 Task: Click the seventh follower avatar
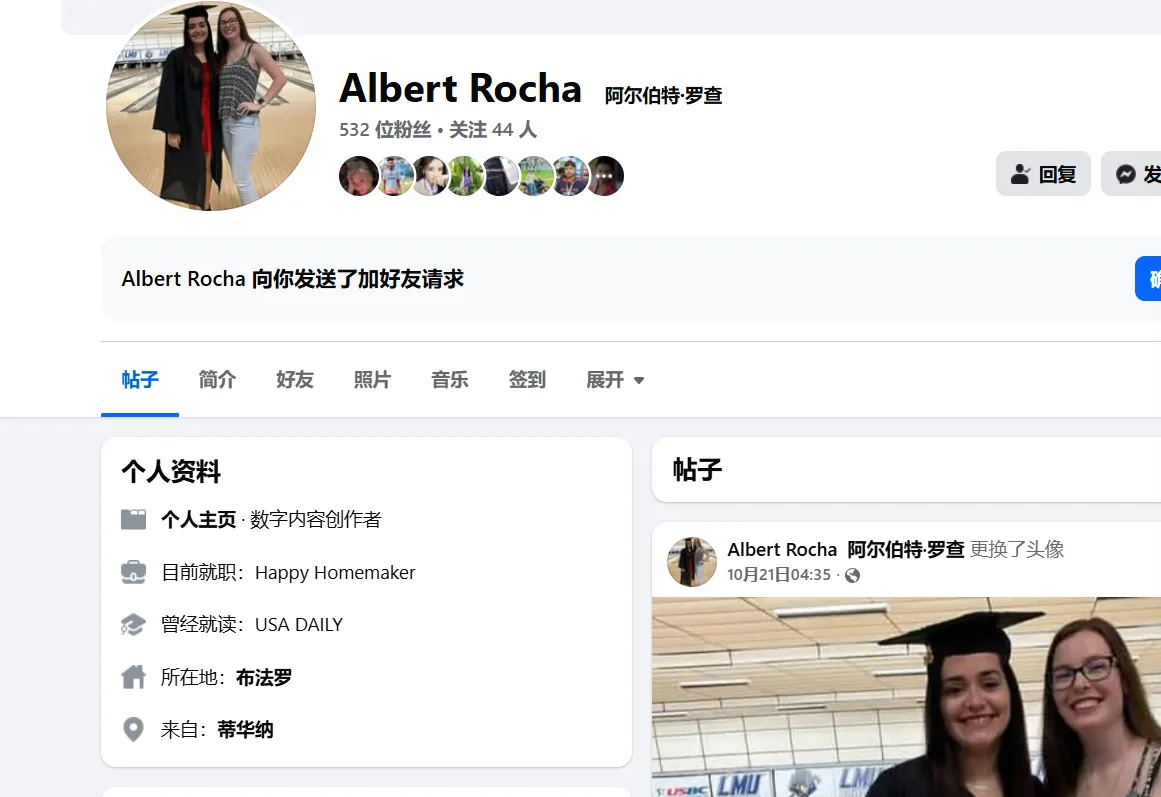(569, 176)
